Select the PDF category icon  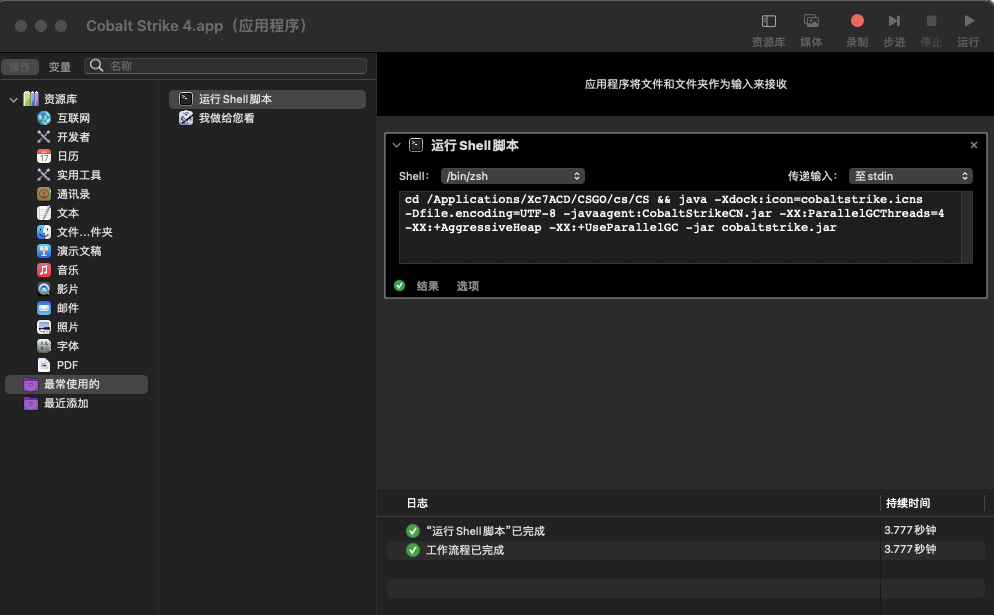[44, 365]
